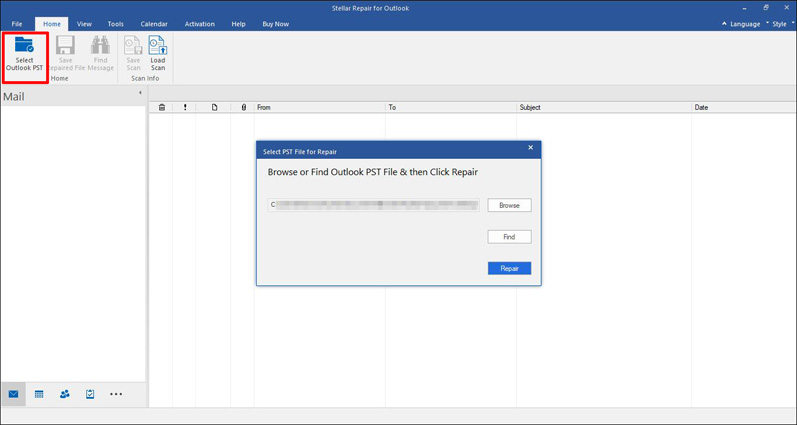Screen dimensions: 797x425
Task: Collapse the Mail pane with arrow
Action: pos(140,93)
